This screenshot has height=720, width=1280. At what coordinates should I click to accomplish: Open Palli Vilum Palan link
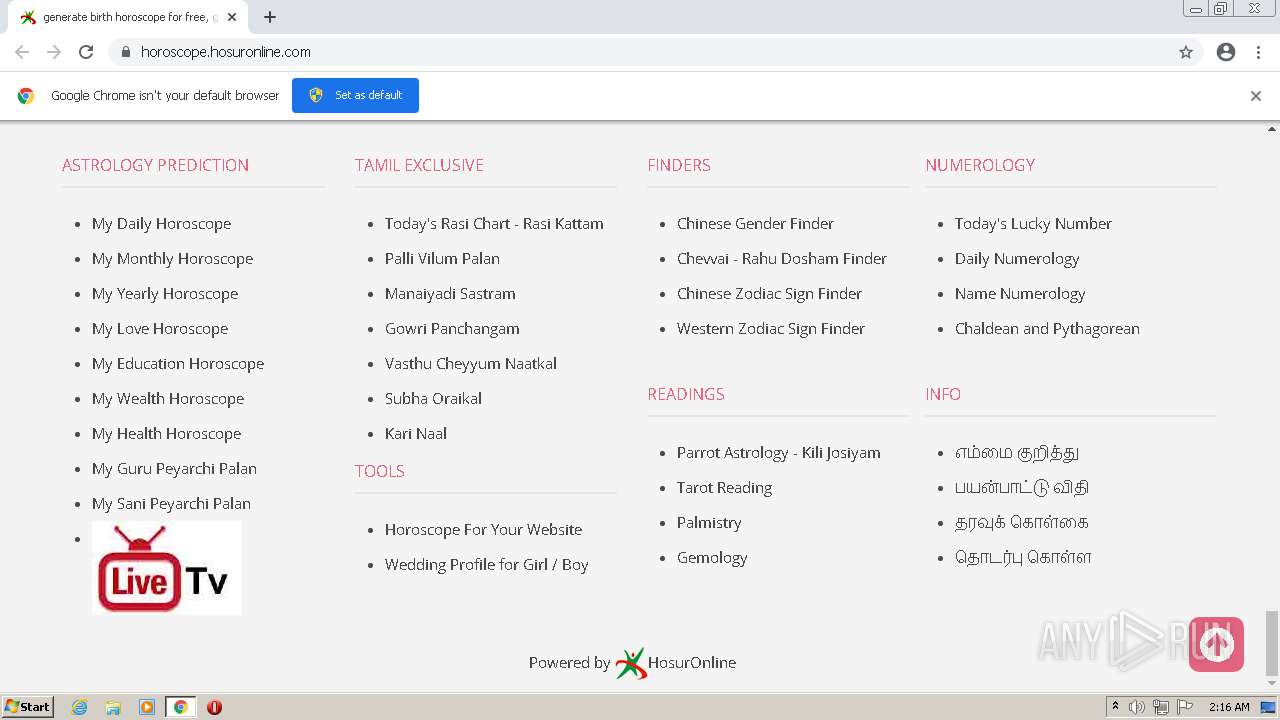tap(442, 259)
